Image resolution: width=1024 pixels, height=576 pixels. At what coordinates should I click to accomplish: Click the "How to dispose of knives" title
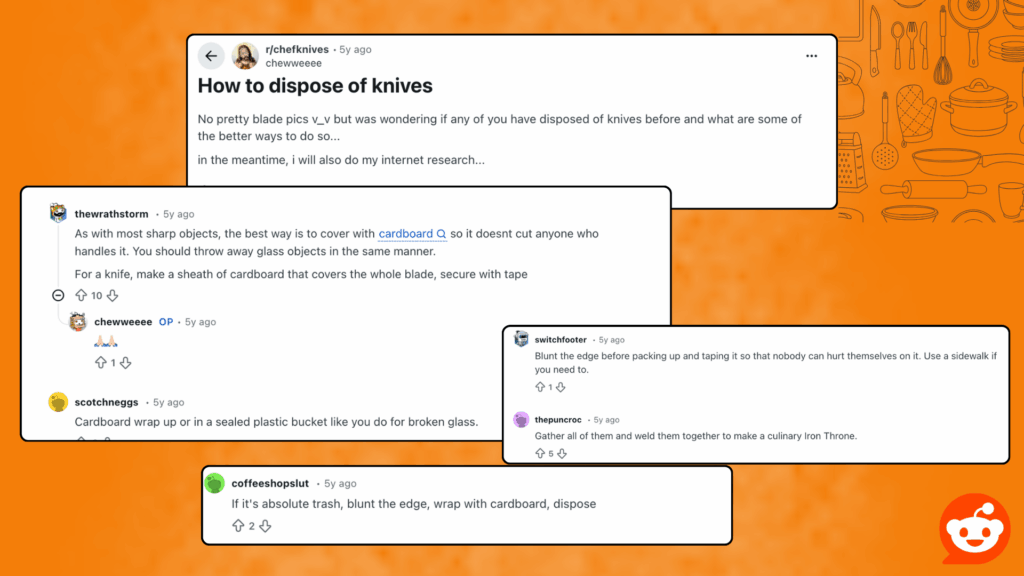(x=315, y=86)
